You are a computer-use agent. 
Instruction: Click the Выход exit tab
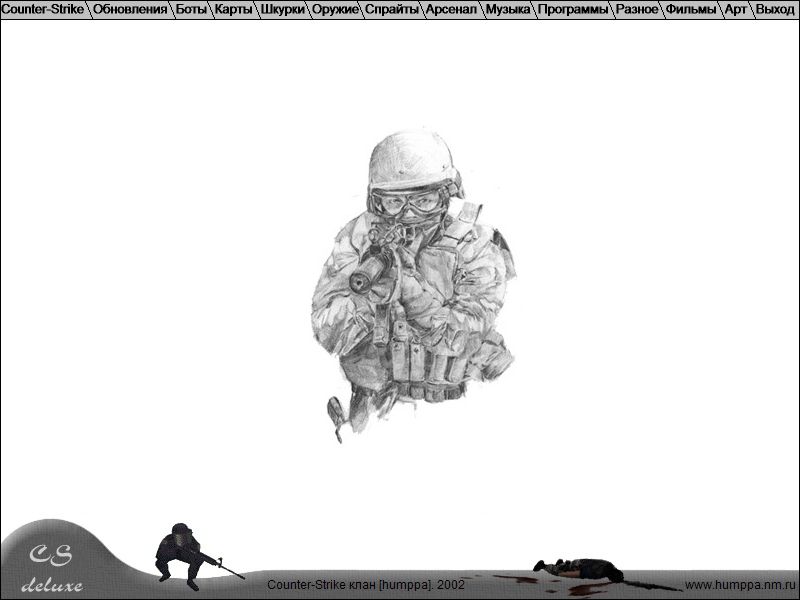pos(775,9)
